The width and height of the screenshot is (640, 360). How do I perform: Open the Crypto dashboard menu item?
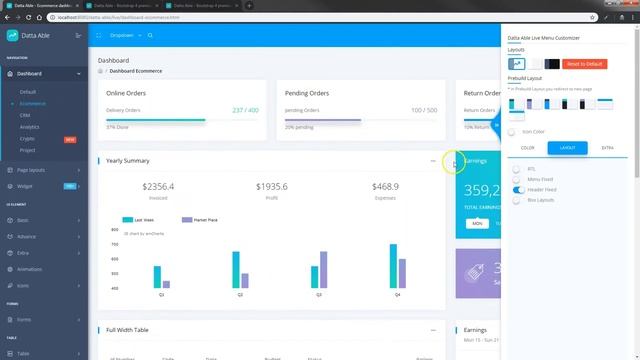click(x=27, y=139)
